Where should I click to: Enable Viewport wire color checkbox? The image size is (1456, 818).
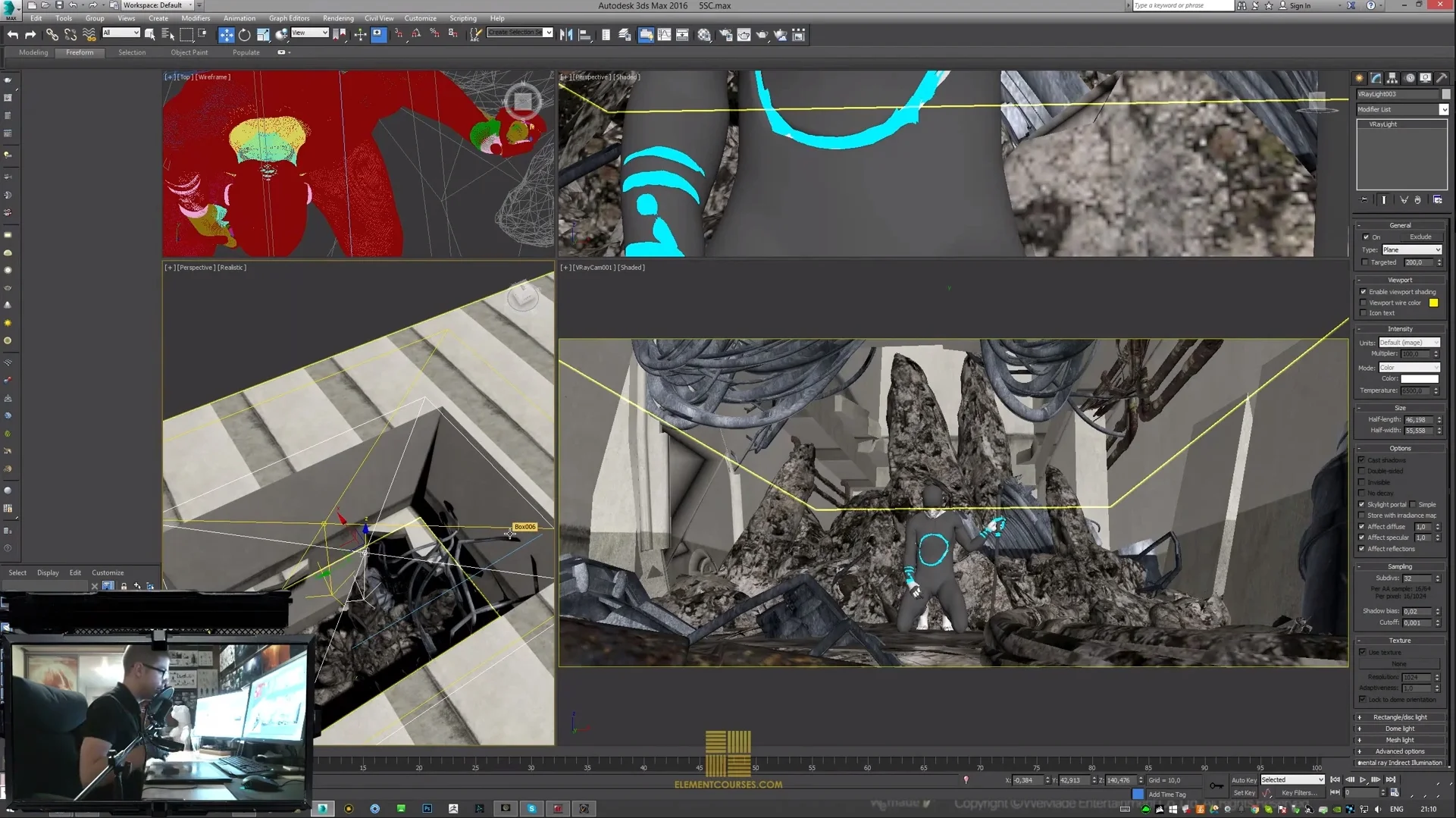pos(1364,302)
